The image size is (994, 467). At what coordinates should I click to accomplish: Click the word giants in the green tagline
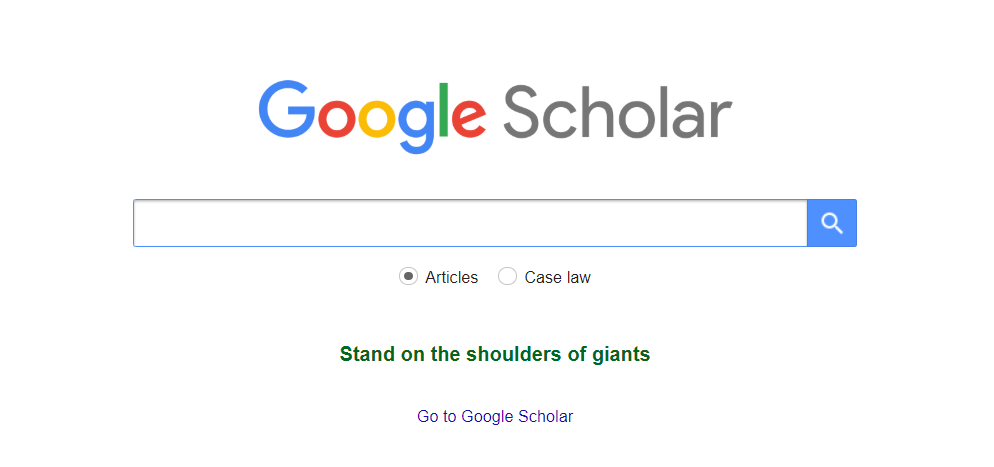pos(620,354)
